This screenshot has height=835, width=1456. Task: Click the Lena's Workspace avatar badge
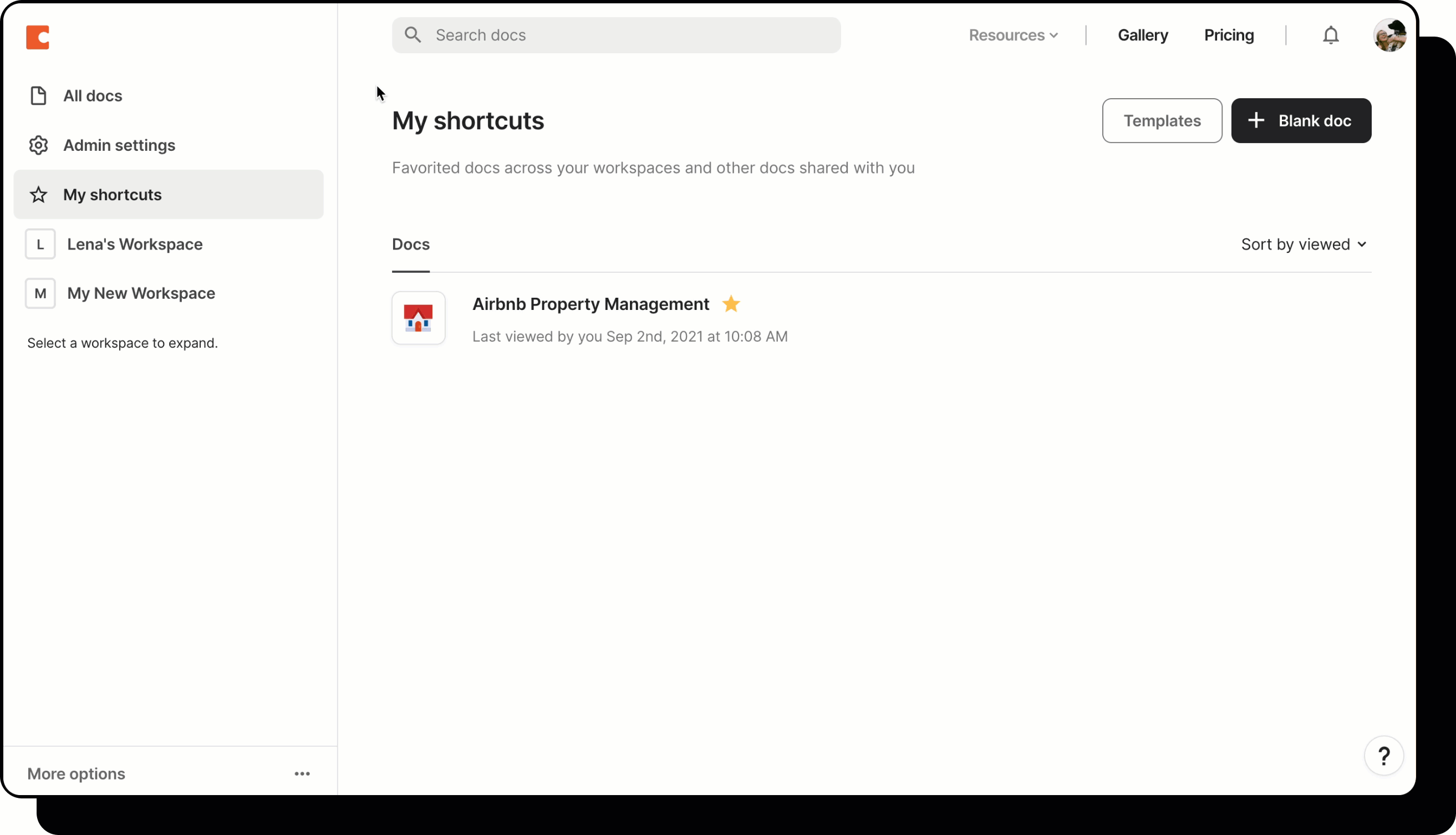[39, 244]
